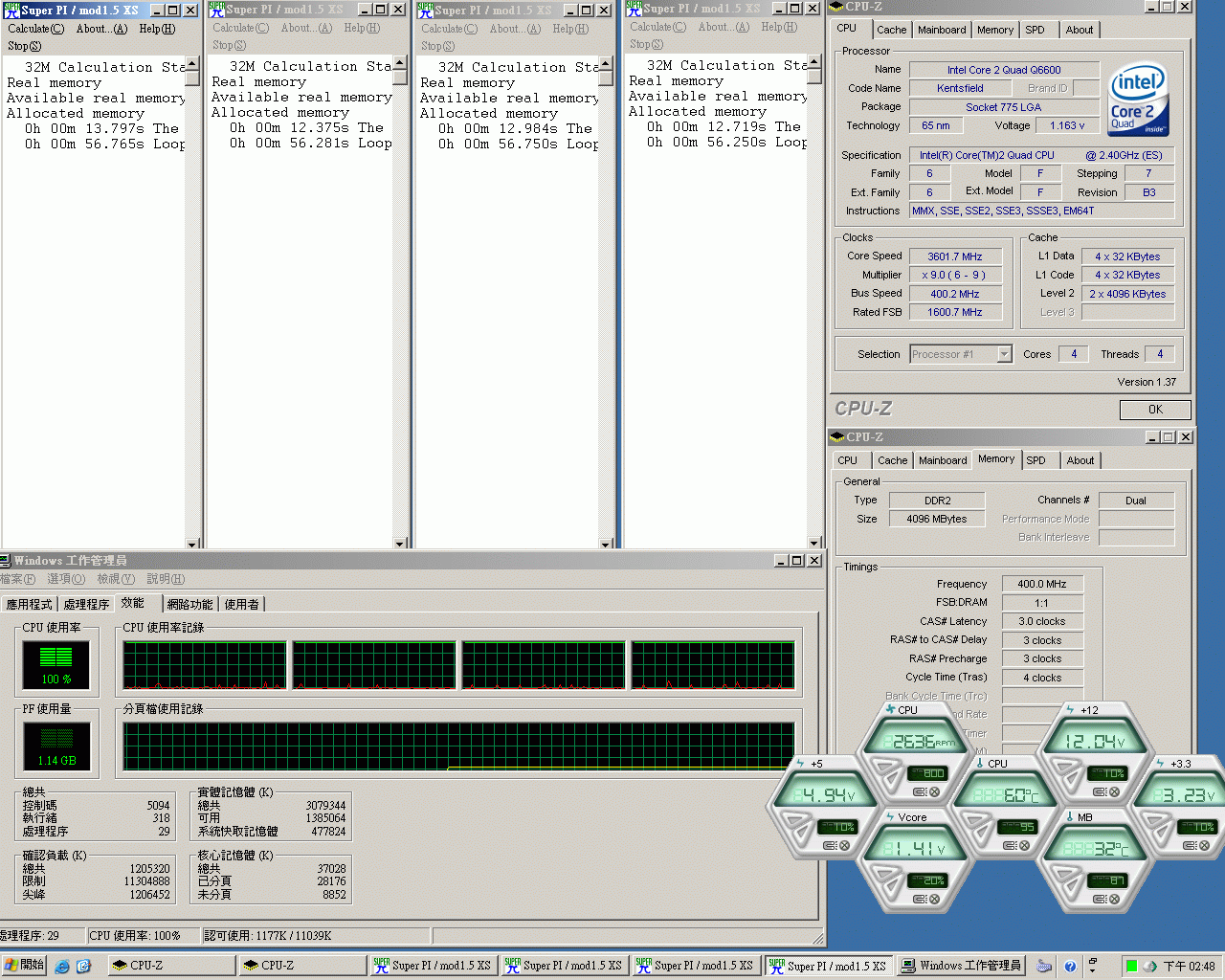Image resolution: width=1225 pixels, height=980 pixels.
Task: Click the PF usage 1.14 GB meter
Action: click(56, 746)
